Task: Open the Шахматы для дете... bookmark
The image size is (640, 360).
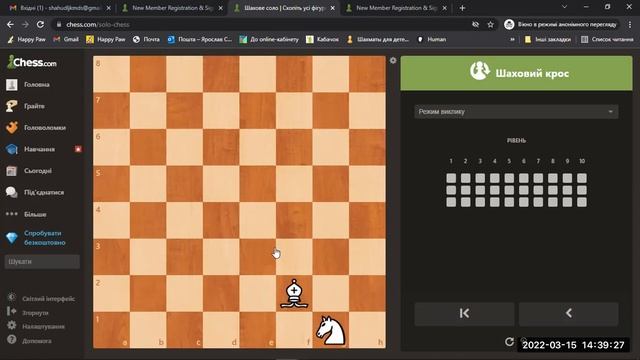Action: pos(378,40)
